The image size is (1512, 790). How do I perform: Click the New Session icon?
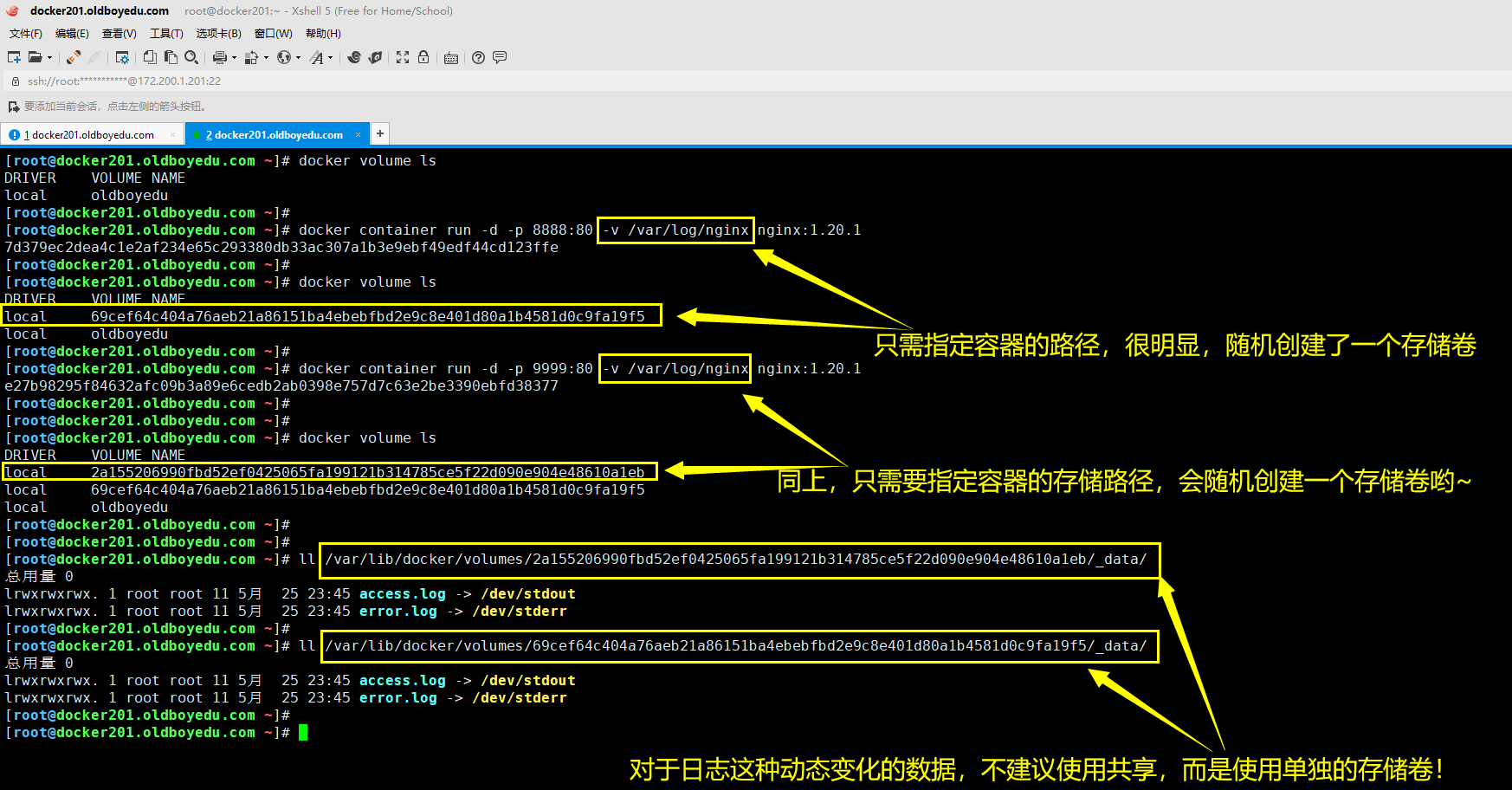[14, 57]
